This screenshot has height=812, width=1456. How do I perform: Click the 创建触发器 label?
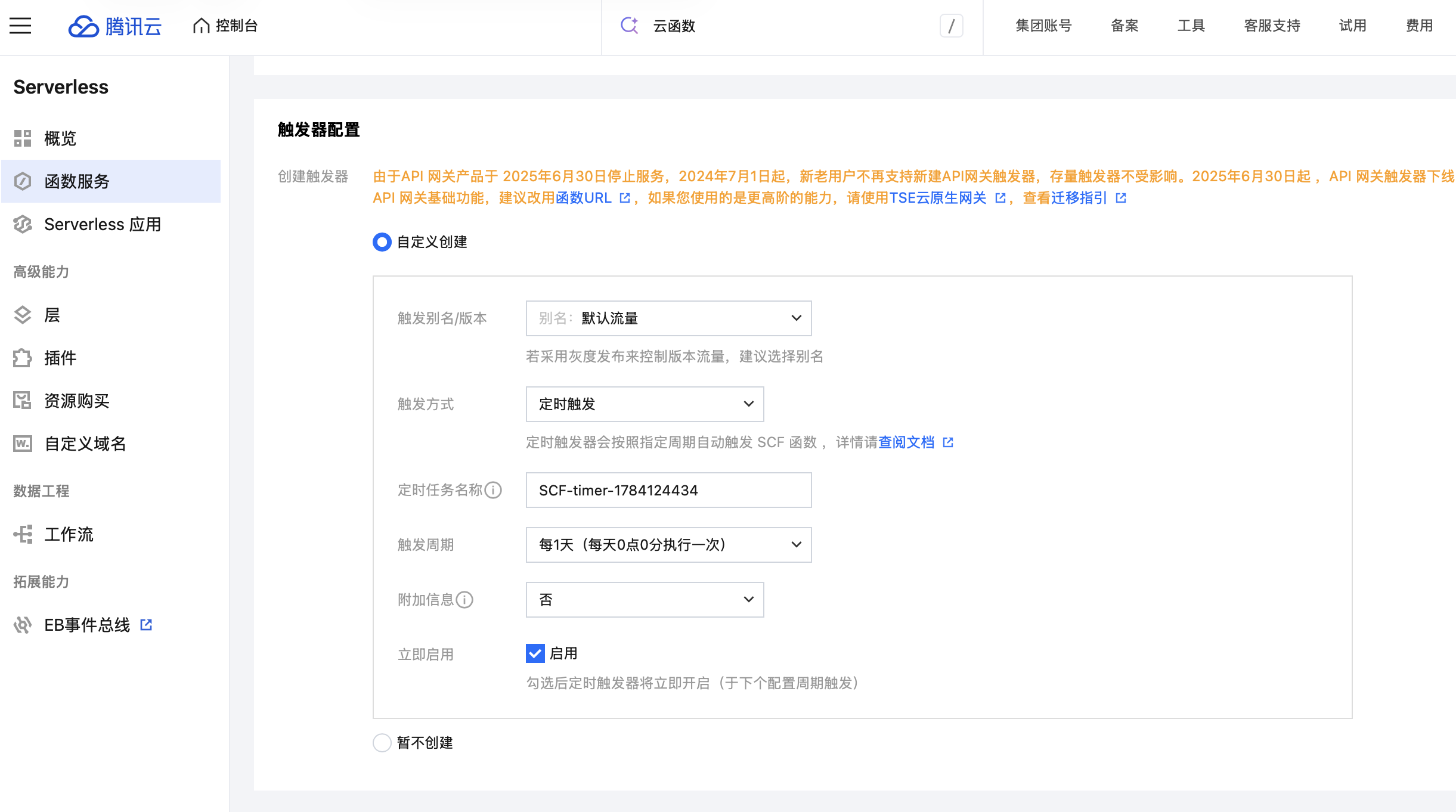pyautogui.click(x=313, y=176)
